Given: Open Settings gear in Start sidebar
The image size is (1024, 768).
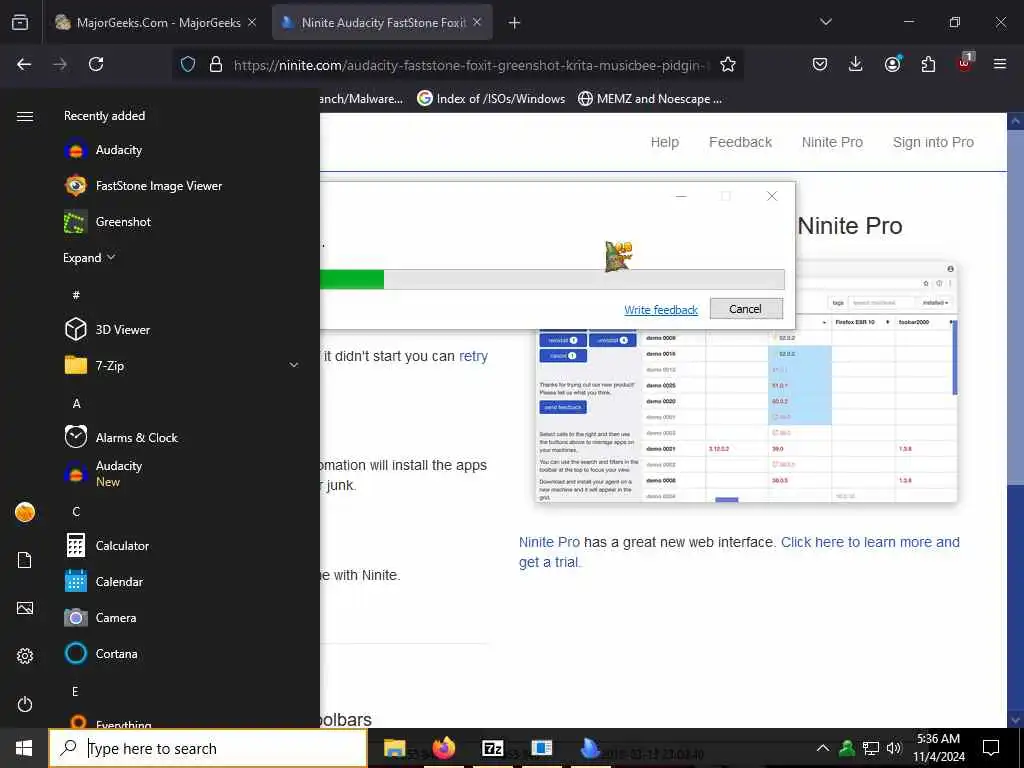Looking at the screenshot, I should point(25,656).
